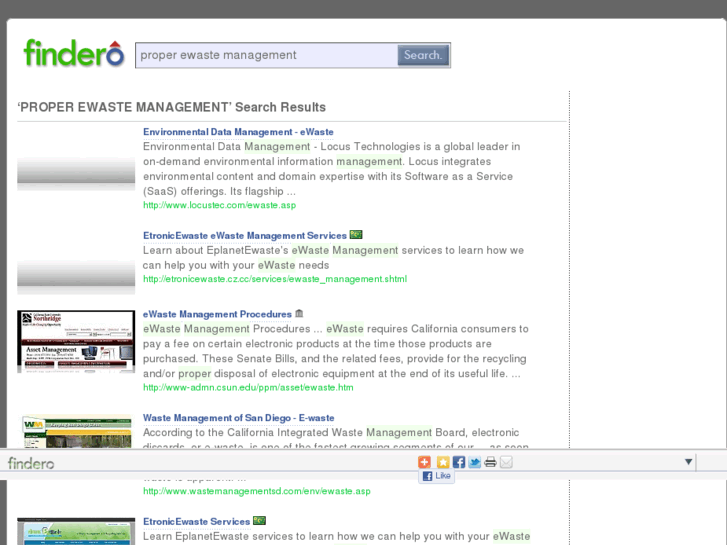This screenshot has height=545, width=727.
Task: Click the email envelope icon
Action: (x=506, y=462)
